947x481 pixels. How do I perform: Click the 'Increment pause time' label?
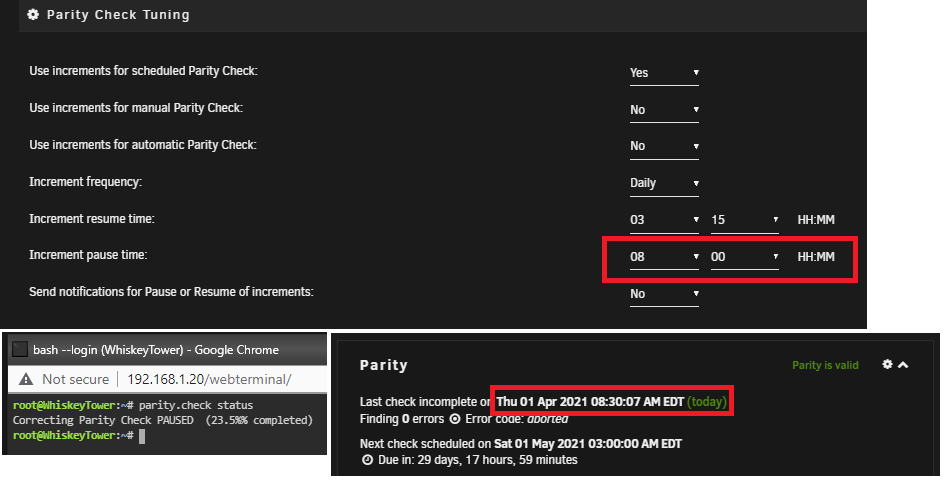coord(88,255)
